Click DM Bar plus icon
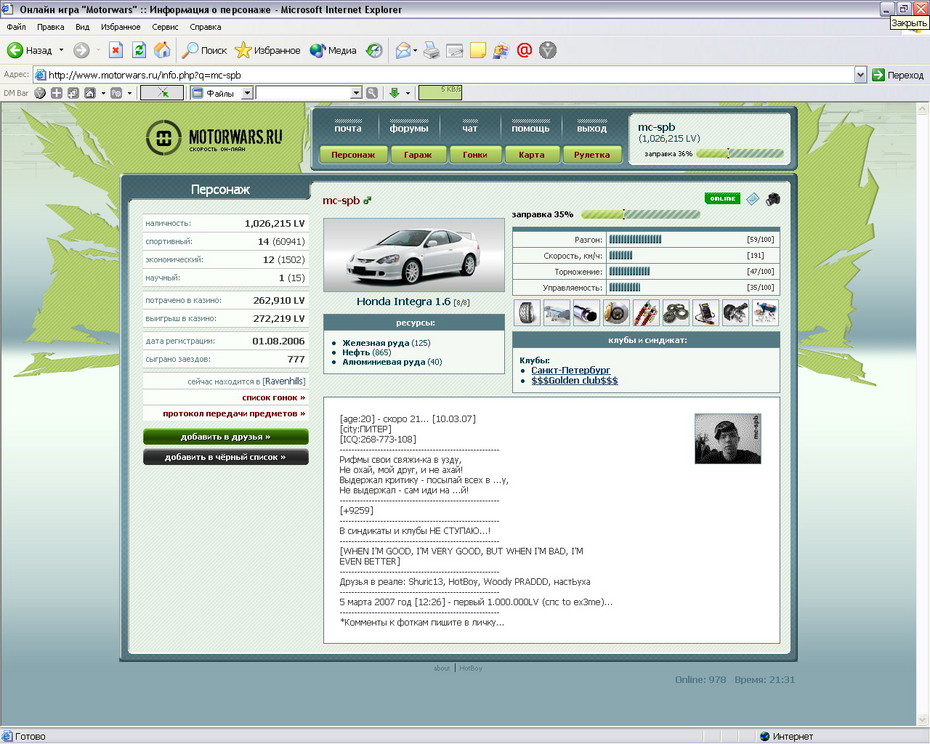Viewport: 930px width, 744px height. [56, 93]
